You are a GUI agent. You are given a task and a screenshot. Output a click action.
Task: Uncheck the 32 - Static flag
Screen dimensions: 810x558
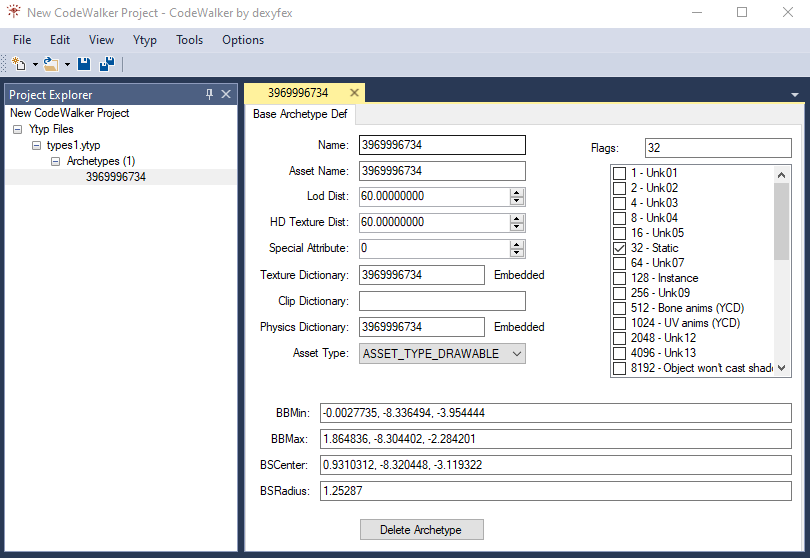[x=619, y=248]
